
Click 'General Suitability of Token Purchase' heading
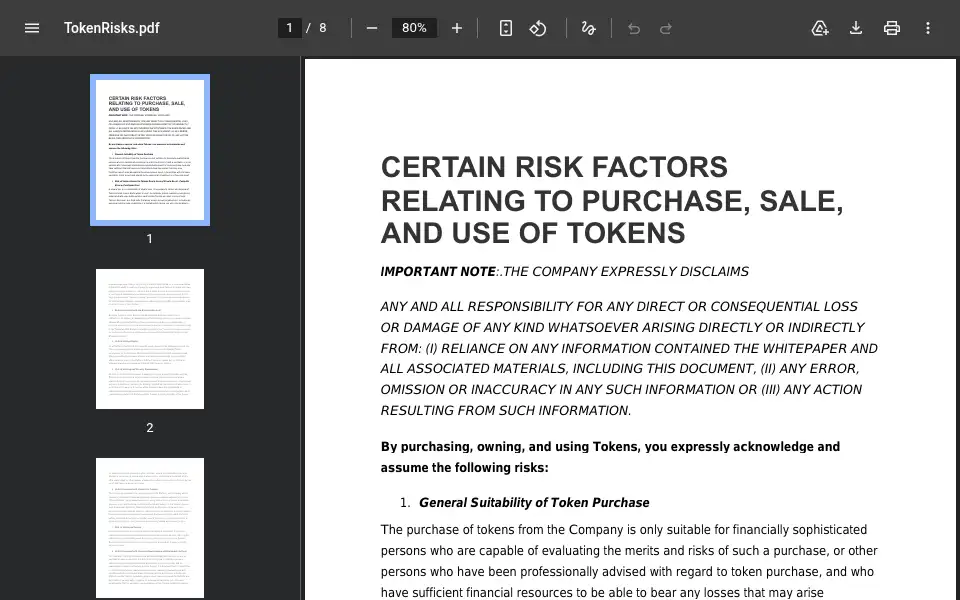[534, 503]
